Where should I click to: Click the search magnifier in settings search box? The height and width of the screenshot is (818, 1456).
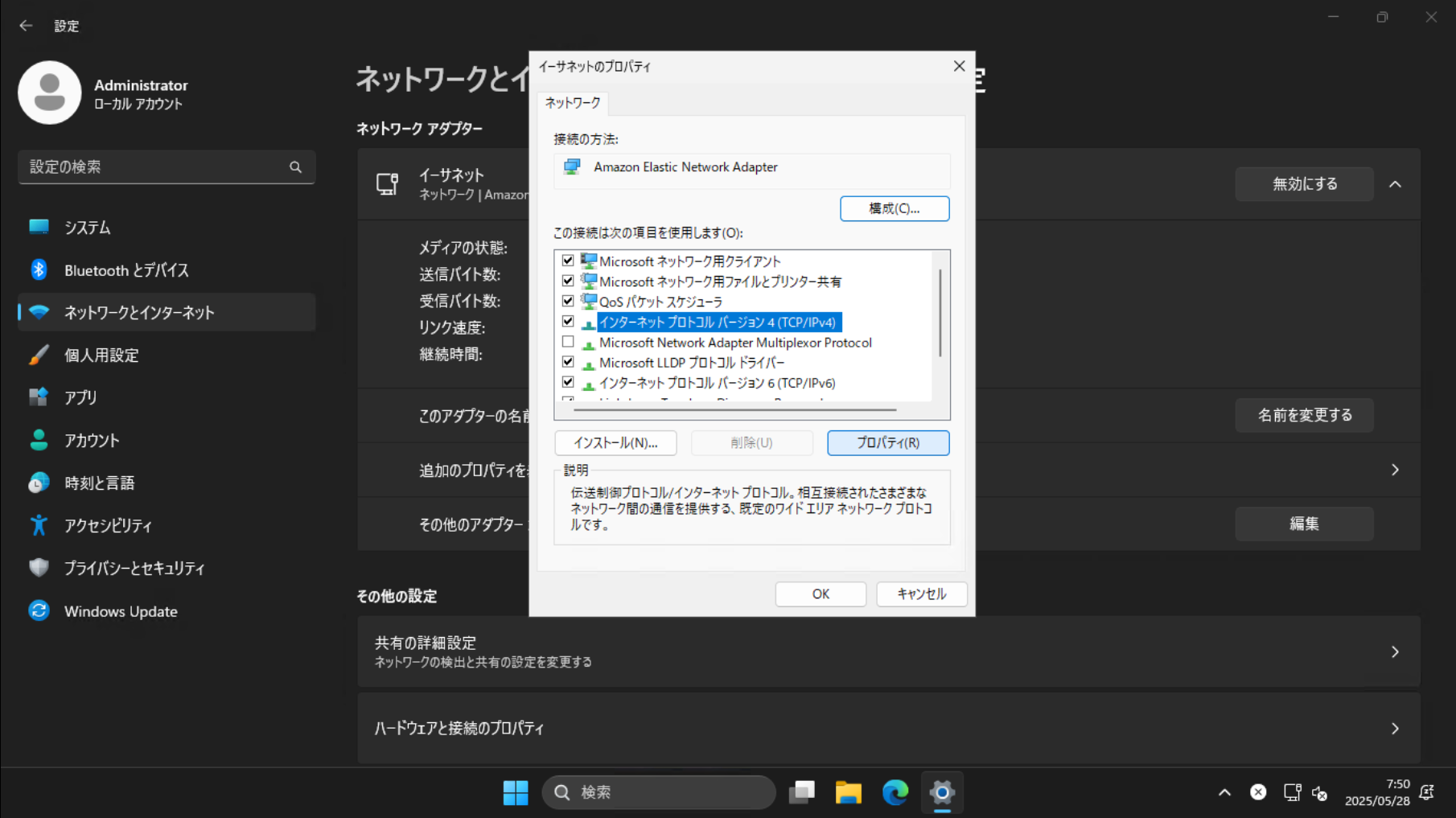295,167
